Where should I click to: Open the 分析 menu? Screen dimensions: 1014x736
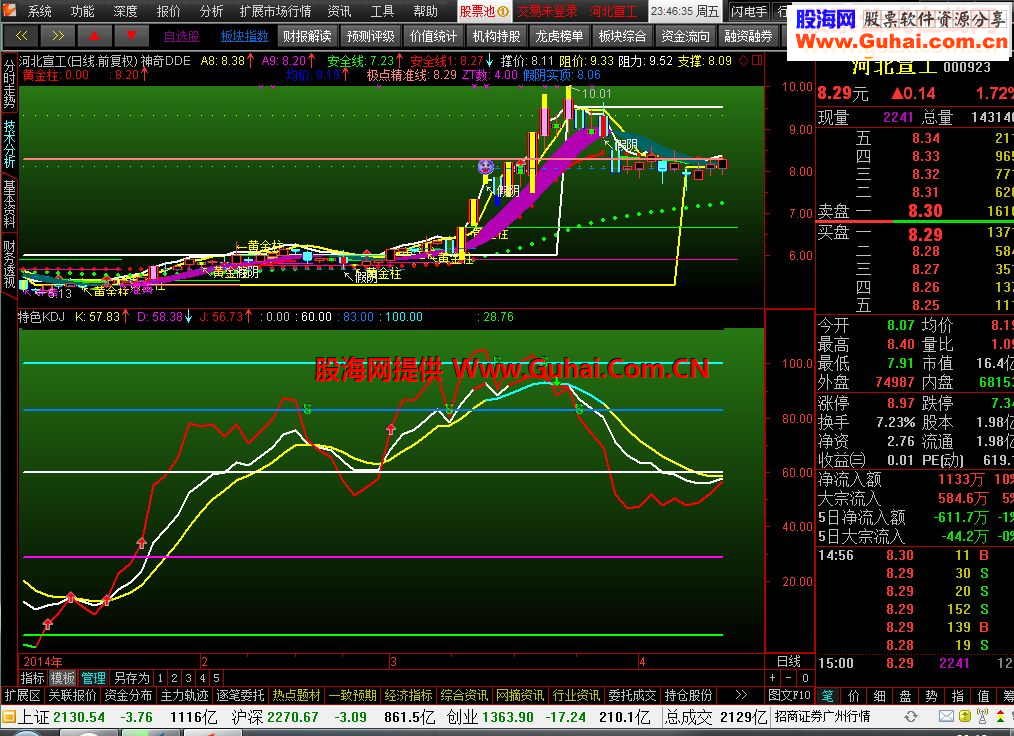pos(211,11)
